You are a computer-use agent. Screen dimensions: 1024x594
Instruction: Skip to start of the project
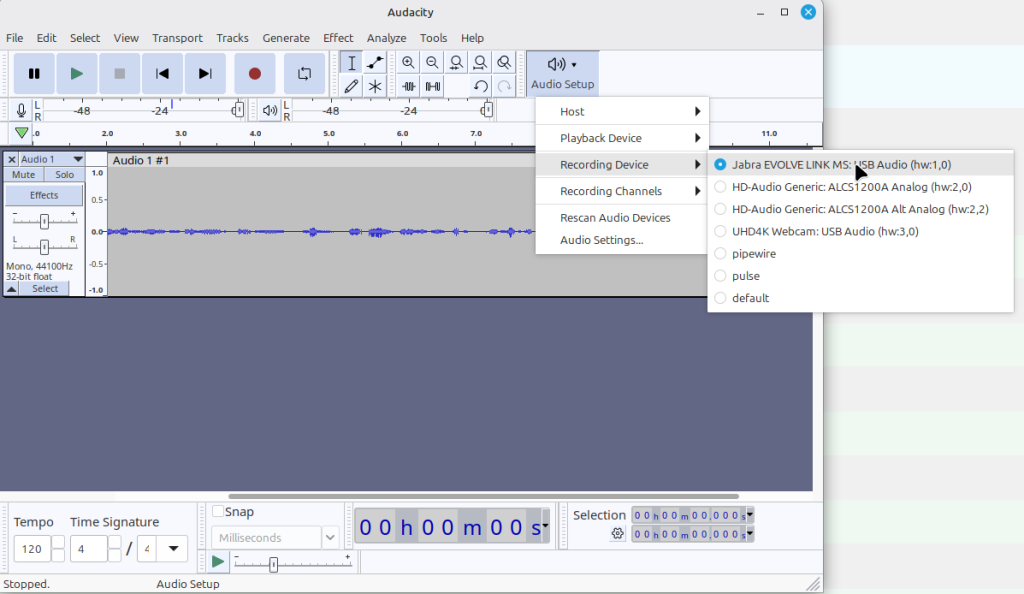click(162, 74)
